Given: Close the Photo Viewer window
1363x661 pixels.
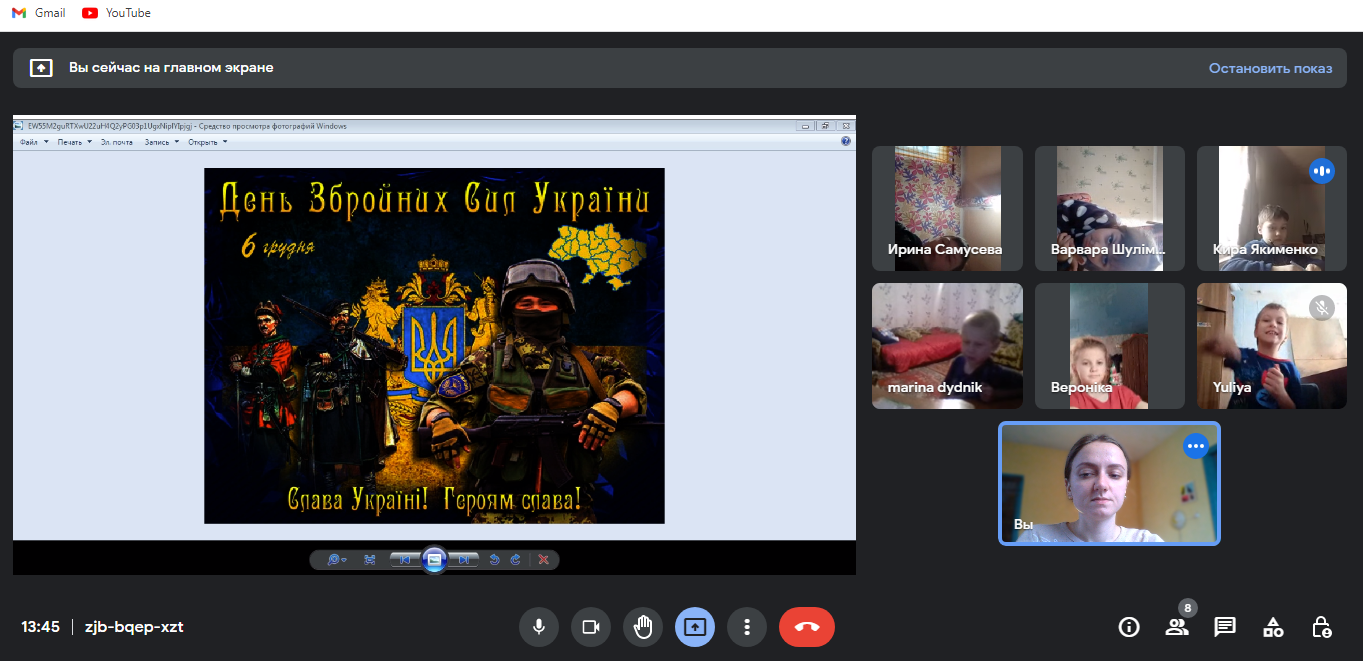Looking at the screenshot, I should (845, 126).
